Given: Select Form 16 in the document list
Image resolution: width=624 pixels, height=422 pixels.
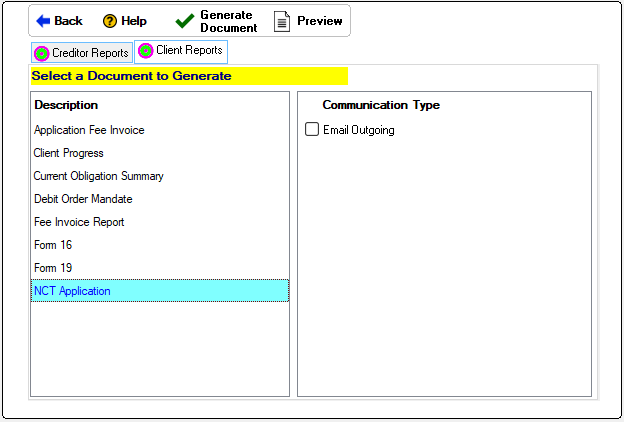Looking at the screenshot, I should tap(53, 245).
